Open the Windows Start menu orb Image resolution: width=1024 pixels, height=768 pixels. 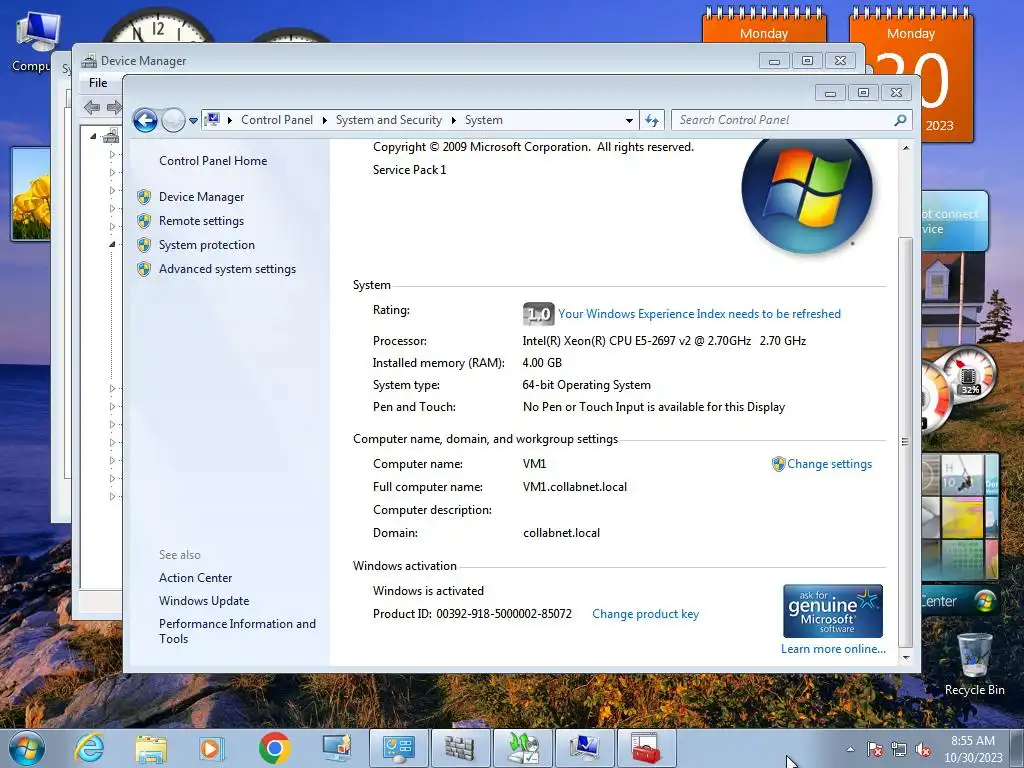click(26, 748)
